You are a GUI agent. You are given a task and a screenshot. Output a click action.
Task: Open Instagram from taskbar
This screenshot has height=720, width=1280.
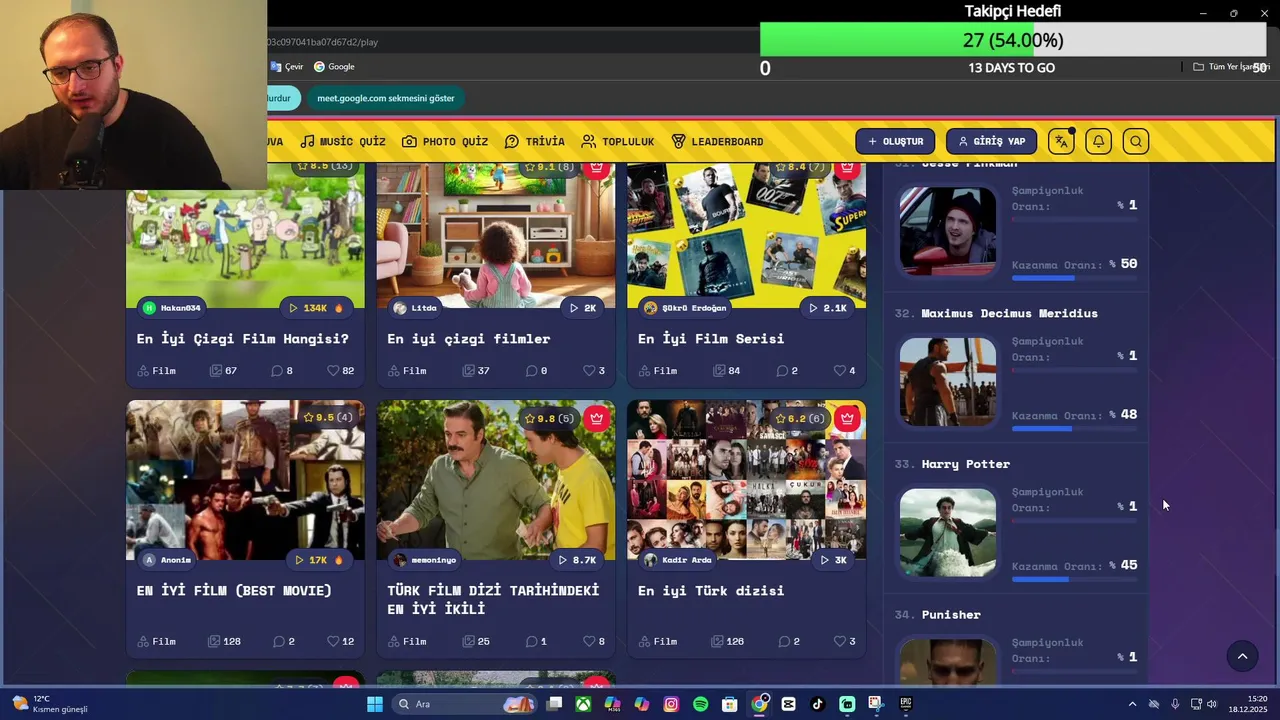click(671, 704)
